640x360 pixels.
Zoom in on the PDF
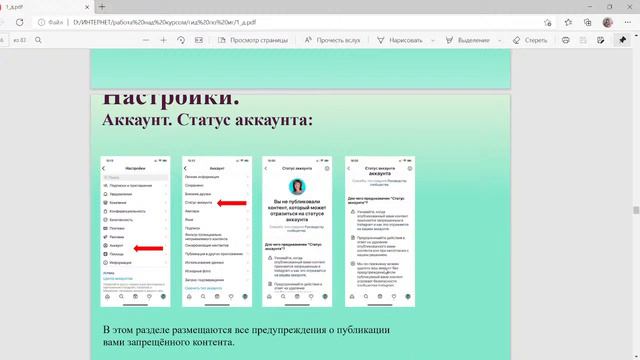[163, 40]
